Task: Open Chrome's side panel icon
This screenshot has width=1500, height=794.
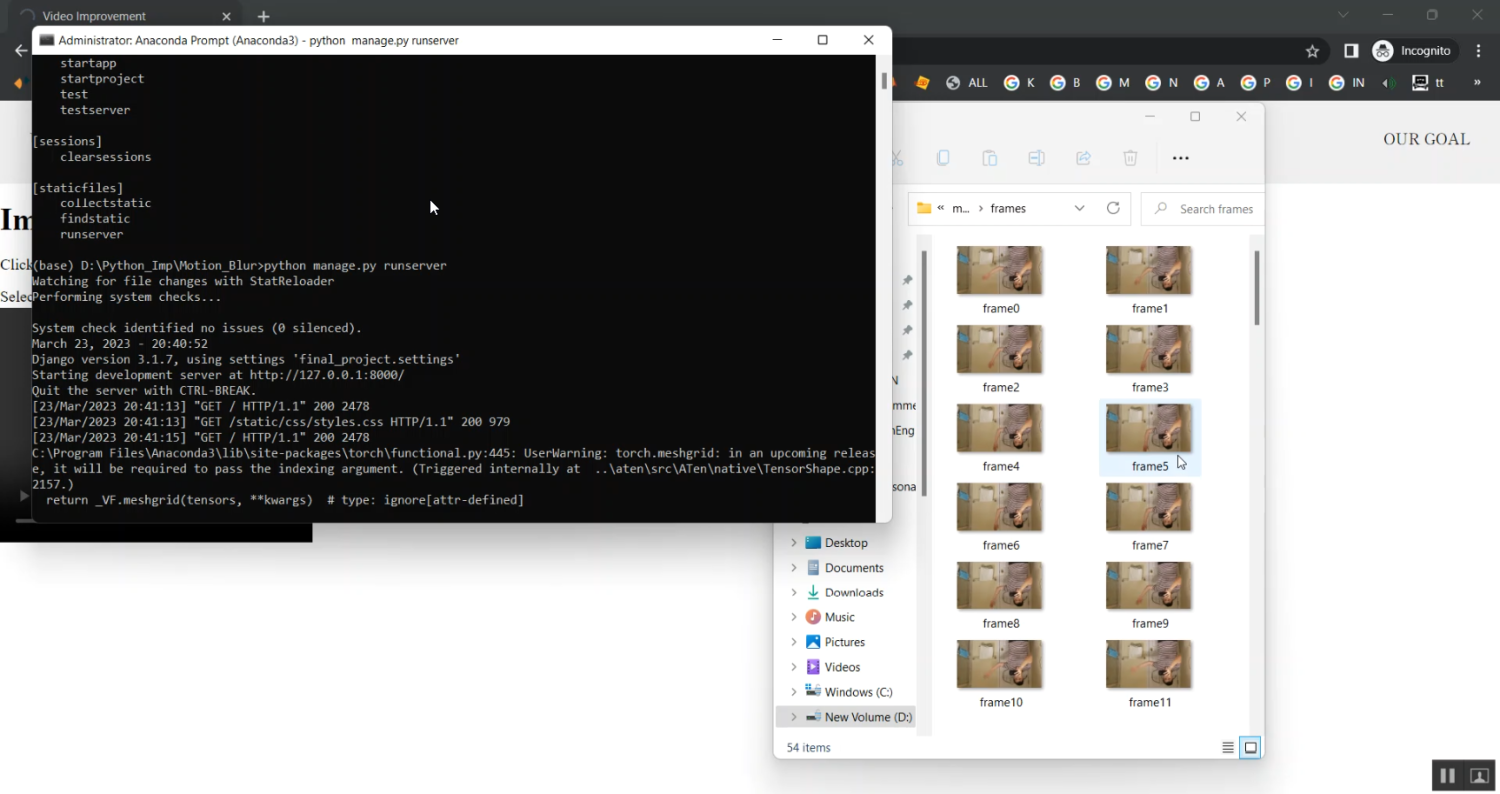Action: click(1351, 51)
